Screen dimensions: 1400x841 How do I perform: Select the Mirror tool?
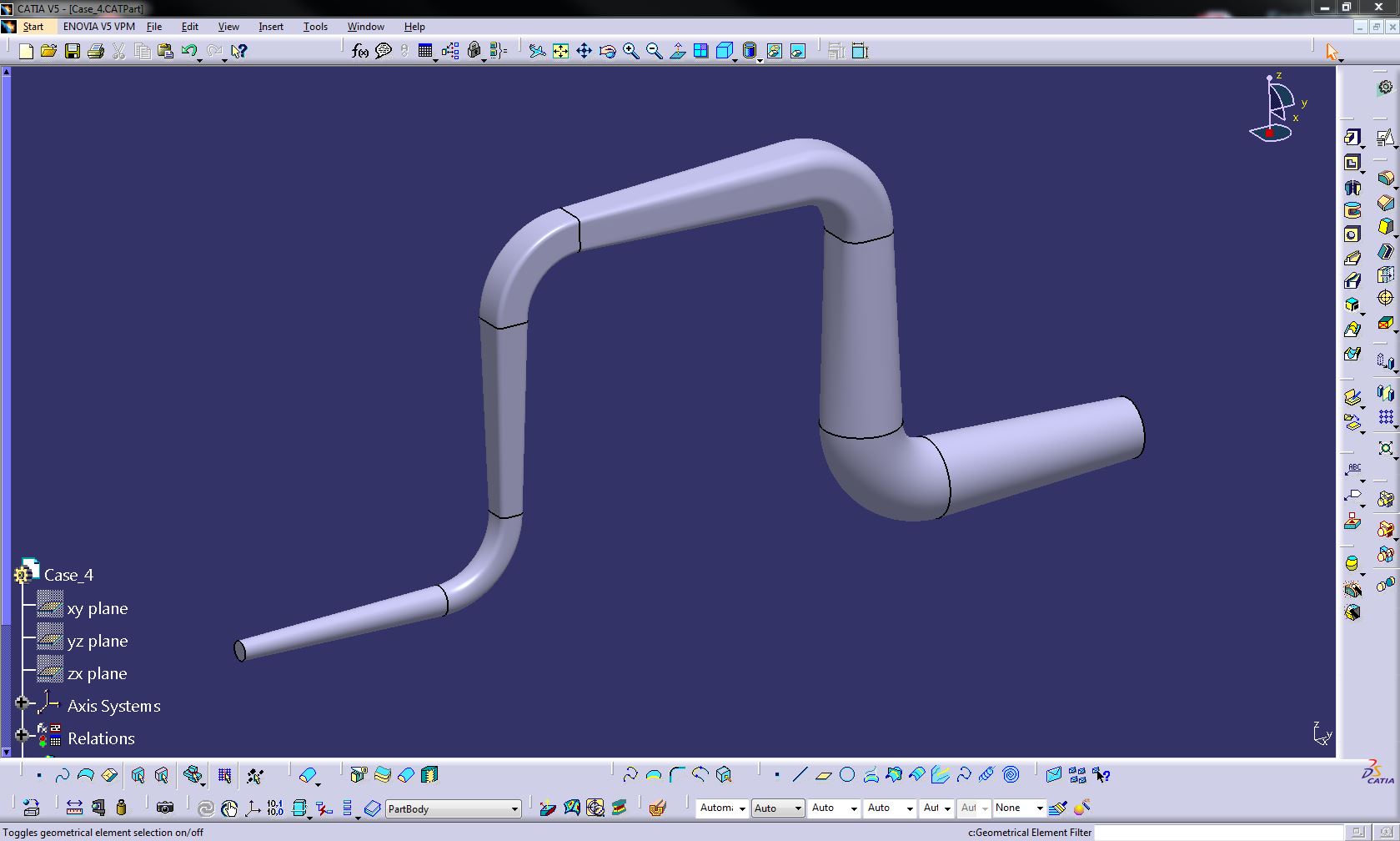pyautogui.click(x=1385, y=393)
